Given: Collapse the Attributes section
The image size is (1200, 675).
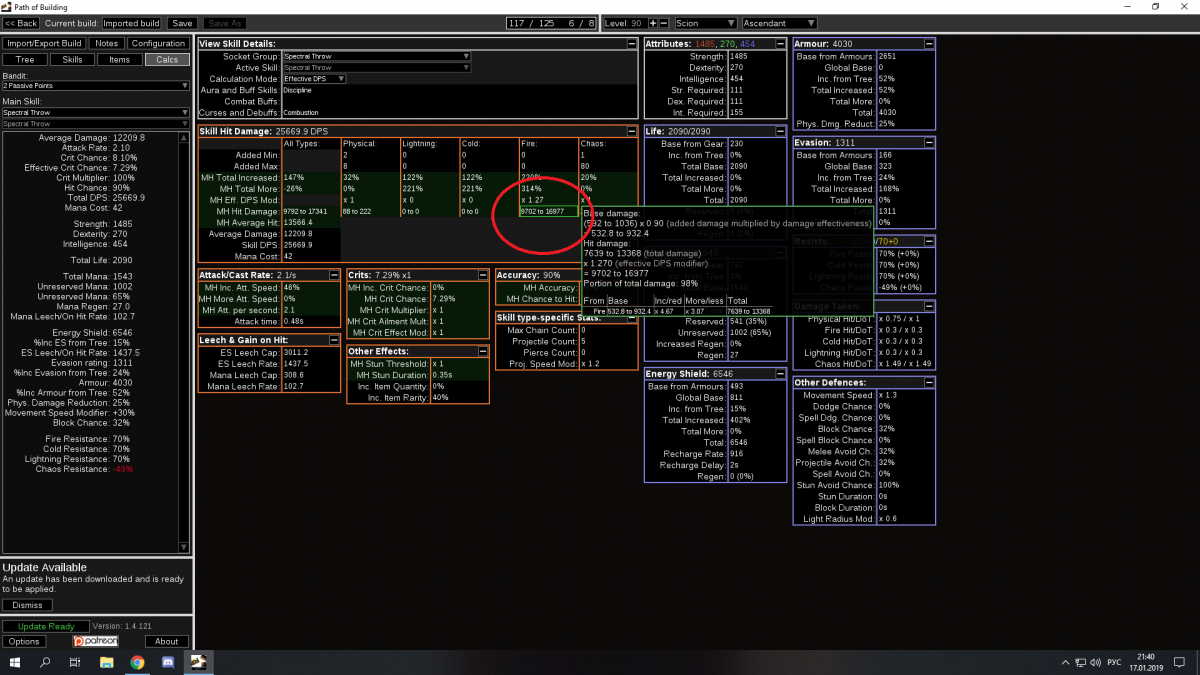Looking at the screenshot, I should 780,44.
